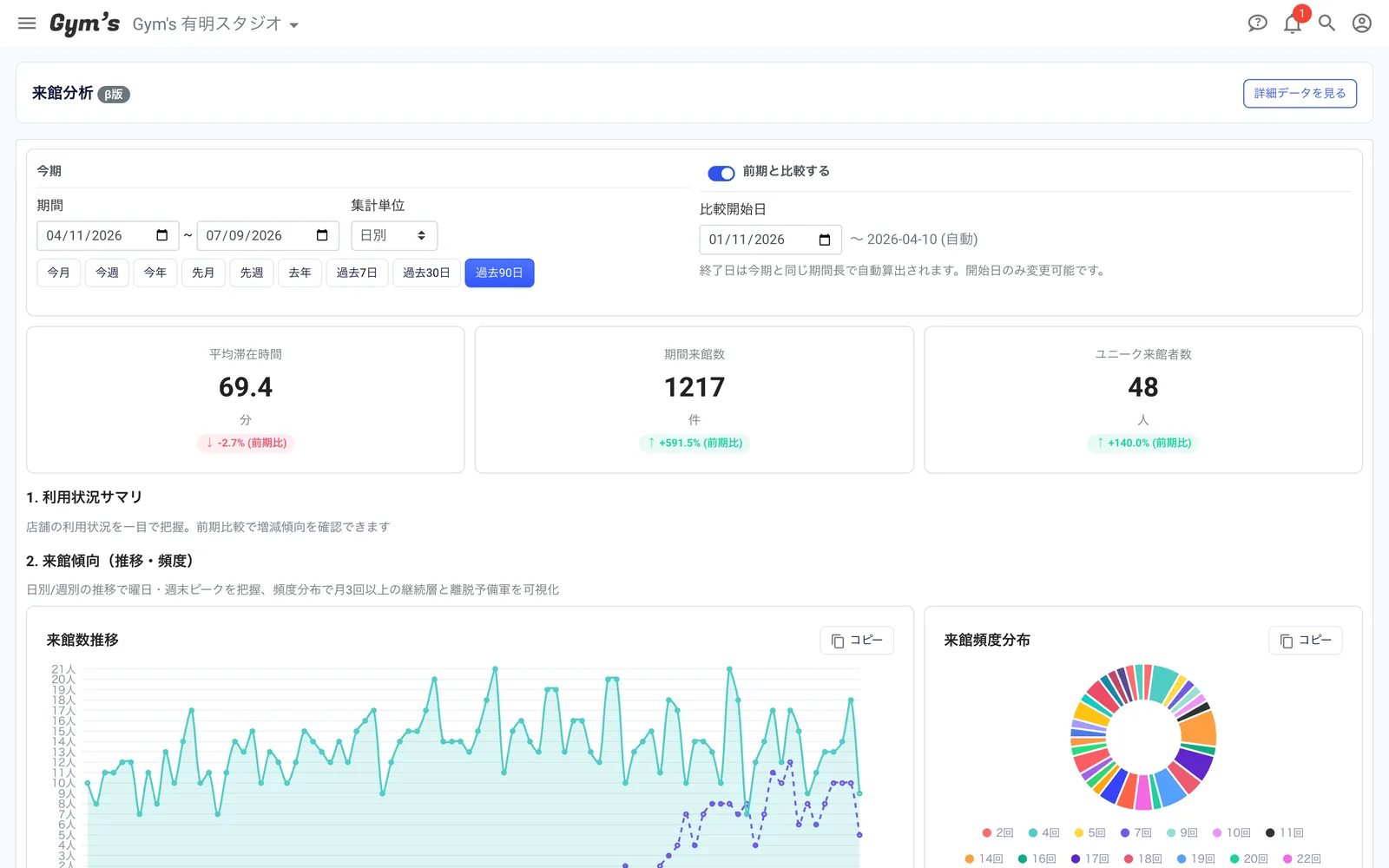Click the start date field 04/11/2026
Screen dimensions: 1389x868
point(108,235)
